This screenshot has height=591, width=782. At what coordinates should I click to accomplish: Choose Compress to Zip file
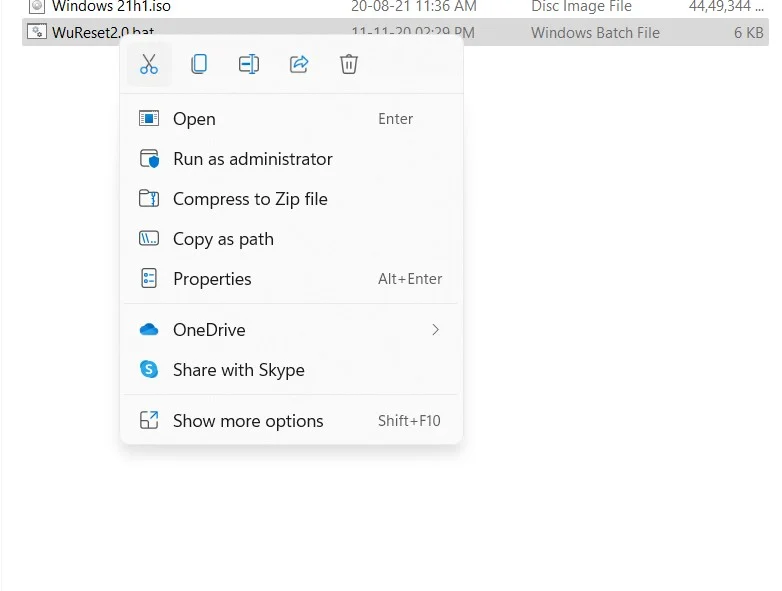[291, 199]
